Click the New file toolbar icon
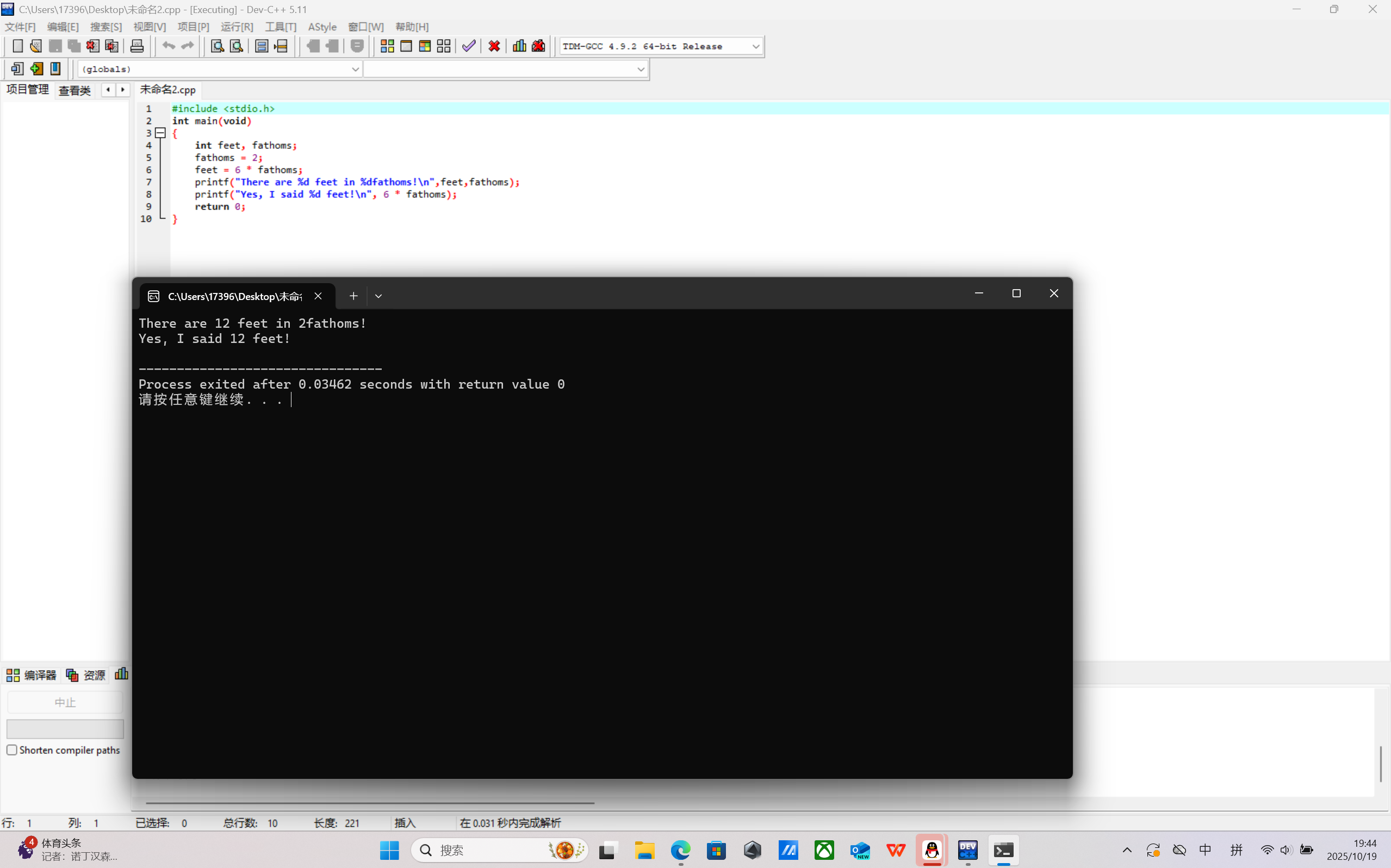The width and height of the screenshot is (1391, 868). 17,46
